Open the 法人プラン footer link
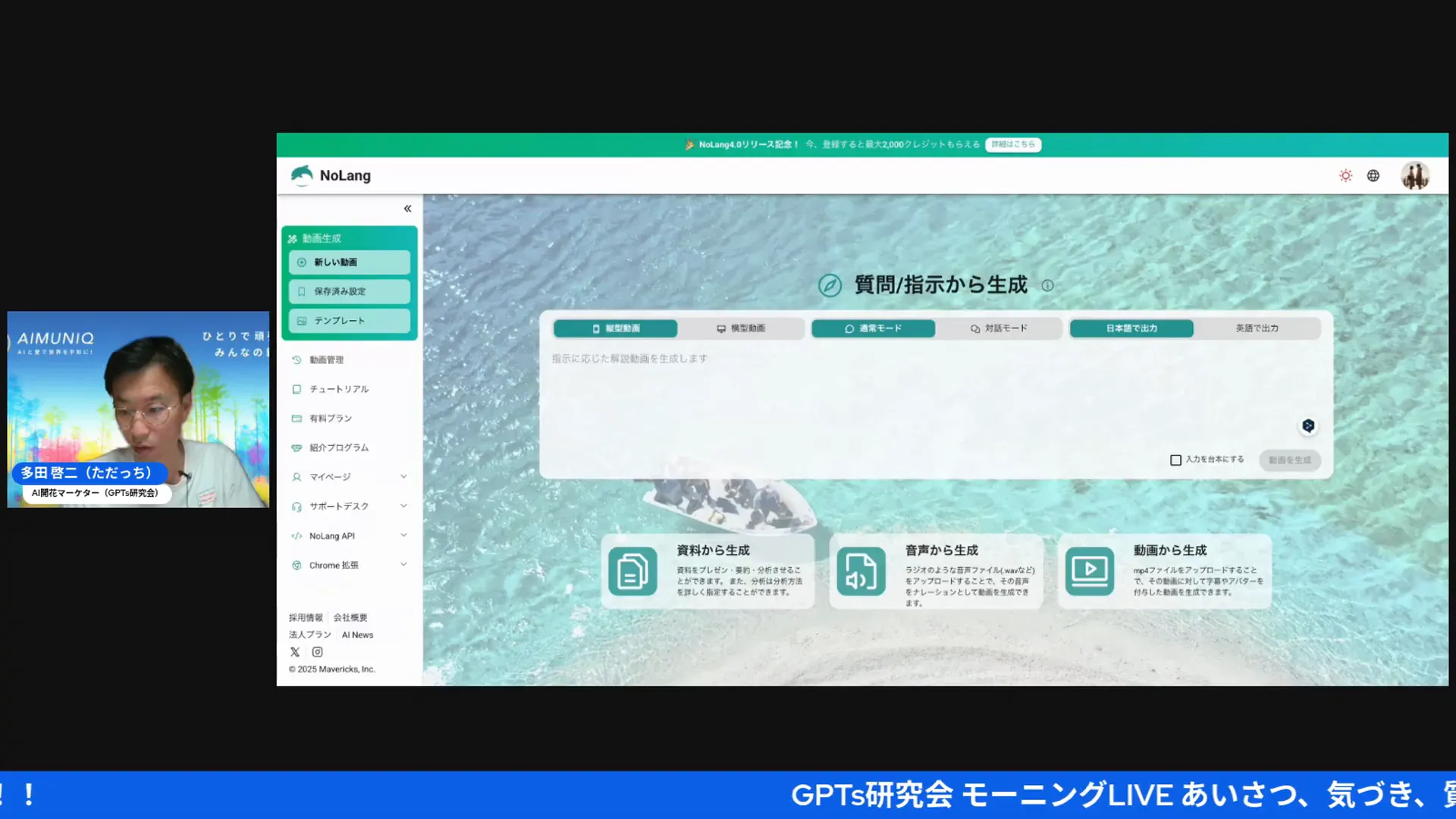The height and width of the screenshot is (819, 1456). click(x=309, y=635)
